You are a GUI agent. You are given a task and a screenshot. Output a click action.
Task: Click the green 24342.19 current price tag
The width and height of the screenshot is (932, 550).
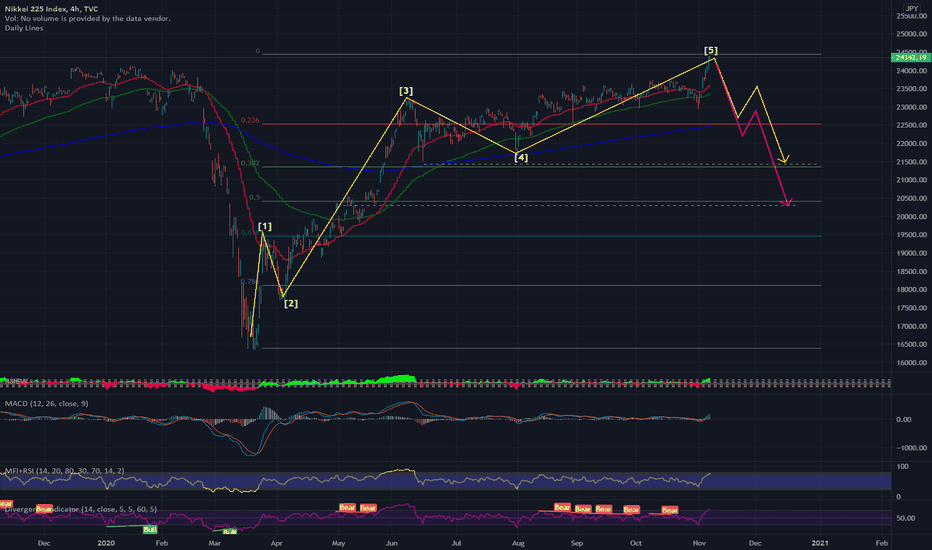click(x=911, y=58)
